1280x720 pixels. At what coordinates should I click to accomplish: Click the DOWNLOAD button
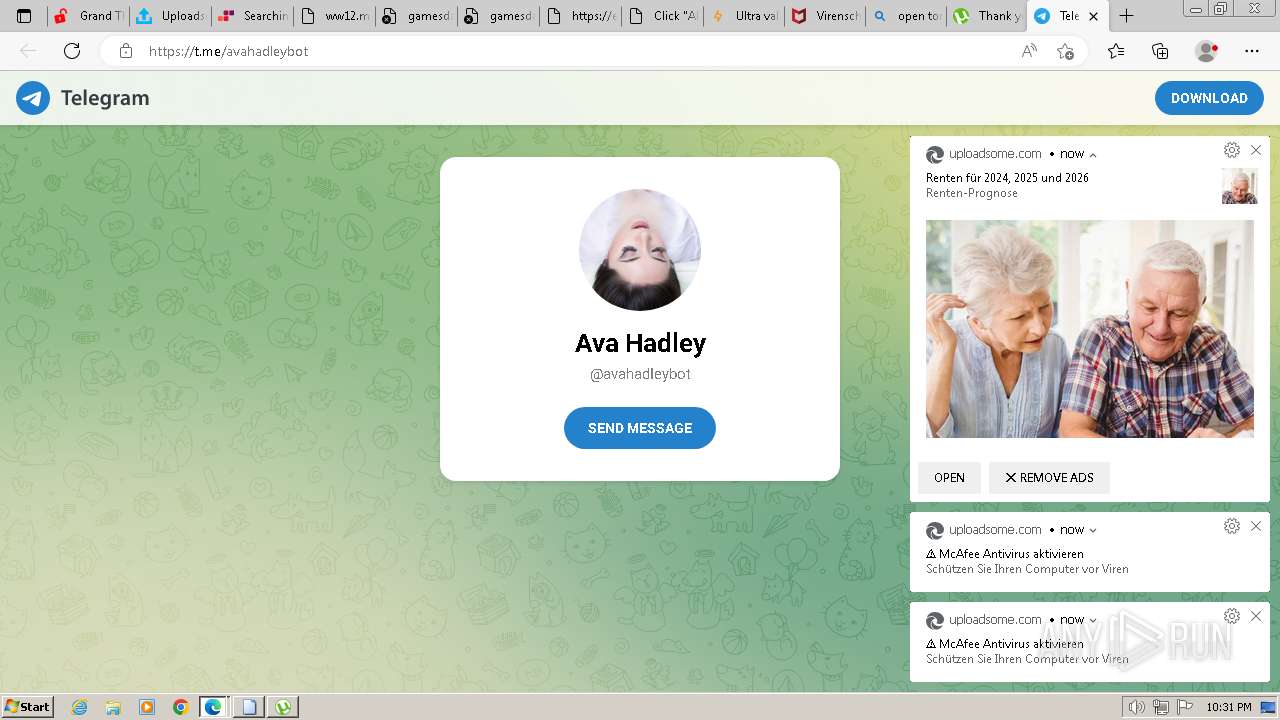1209,98
